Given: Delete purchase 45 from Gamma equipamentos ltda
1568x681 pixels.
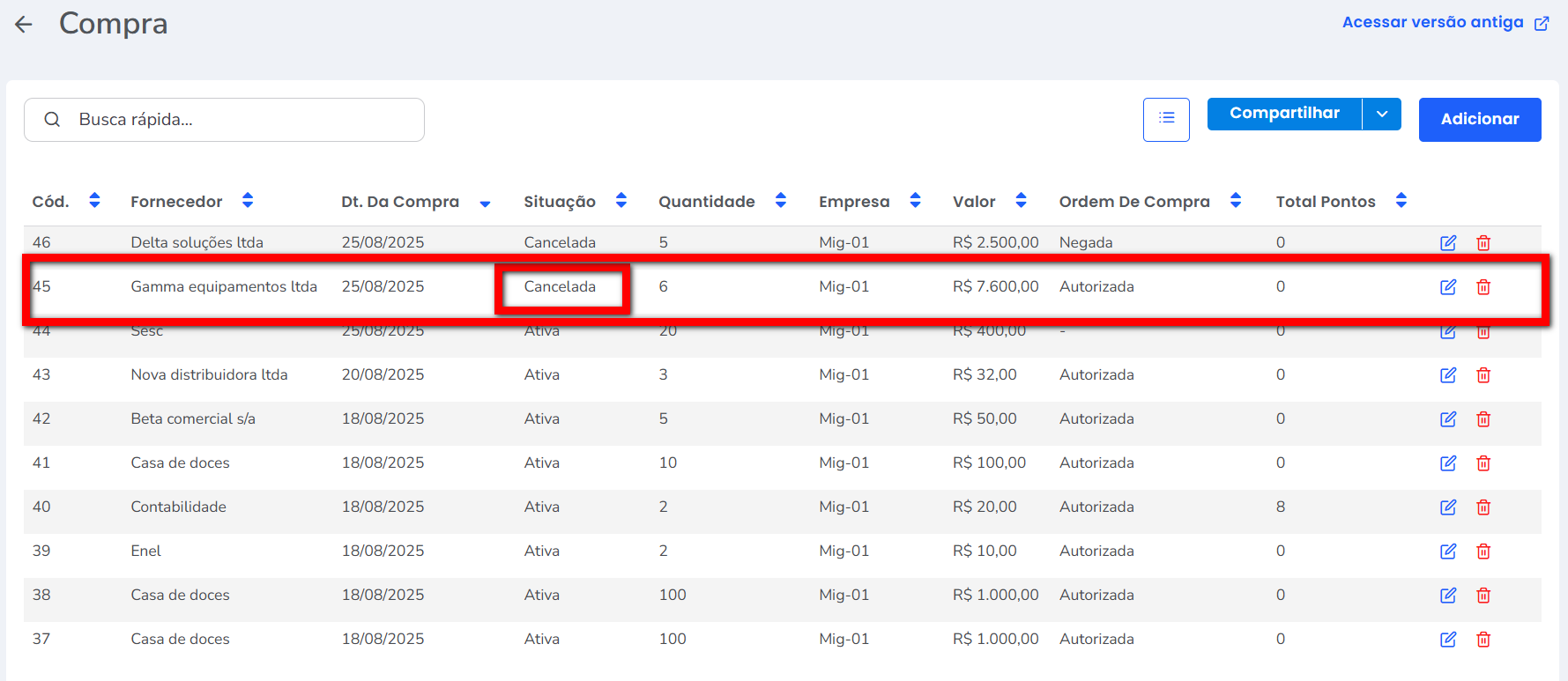Looking at the screenshot, I should 1483,287.
